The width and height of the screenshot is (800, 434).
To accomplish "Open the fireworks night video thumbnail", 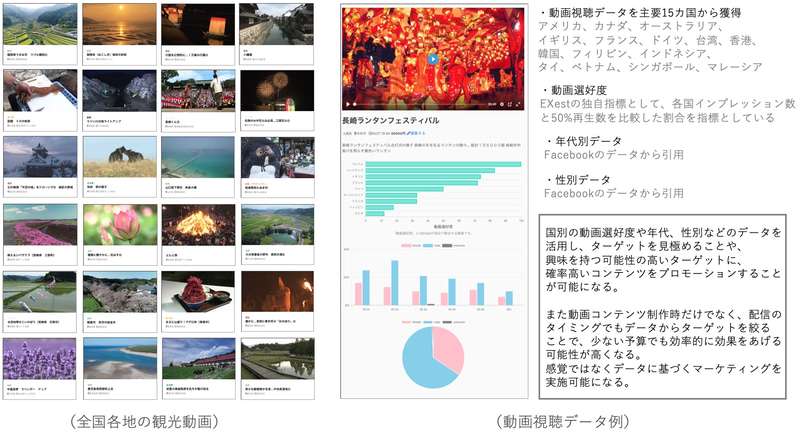I will click(x=277, y=90).
